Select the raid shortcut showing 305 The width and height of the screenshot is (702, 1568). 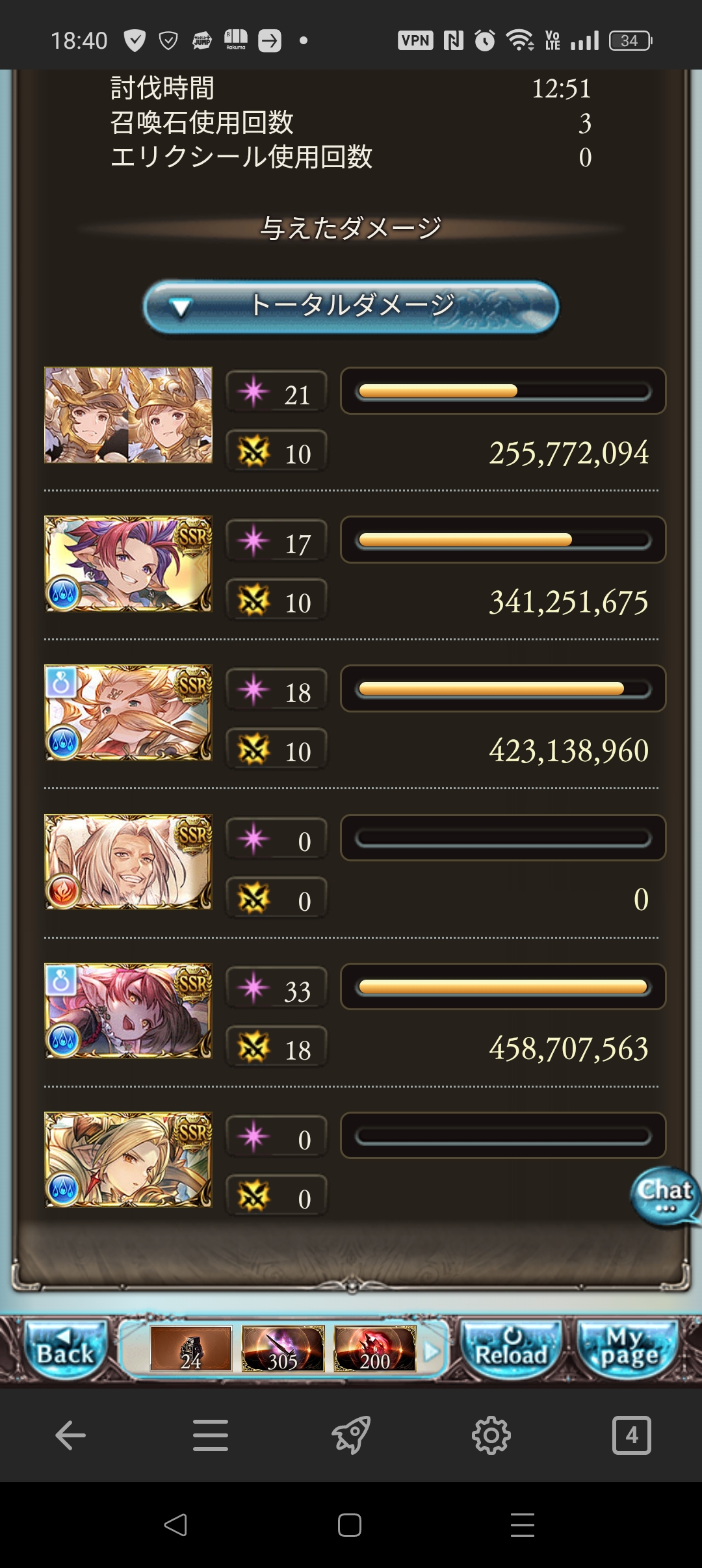pos(283,1349)
